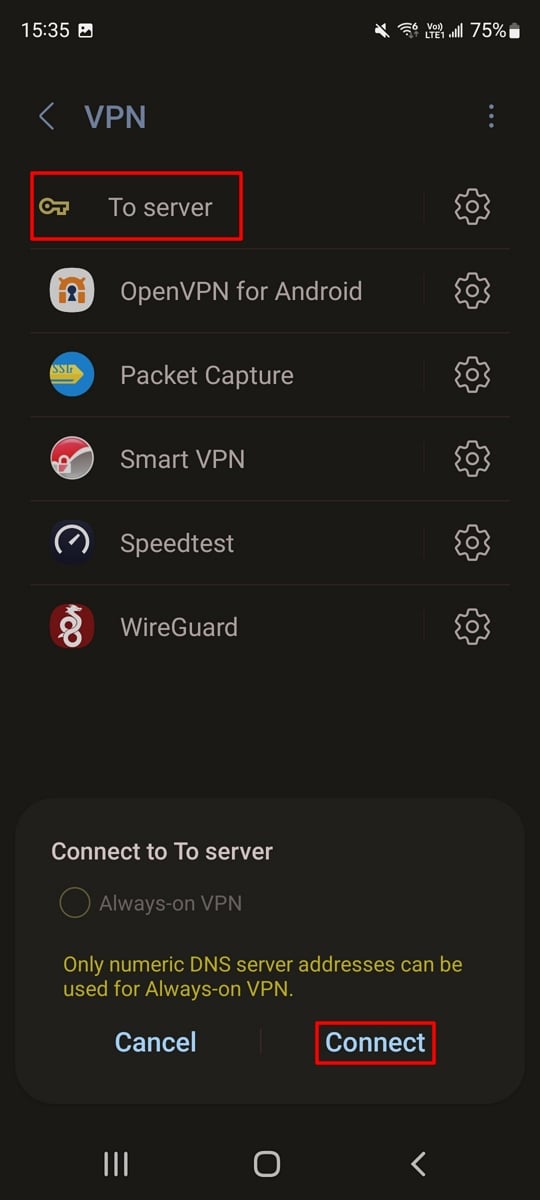The image size is (540, 1200).
Task: Open Speedtest settings gear
Action: (x=472, y=543)
